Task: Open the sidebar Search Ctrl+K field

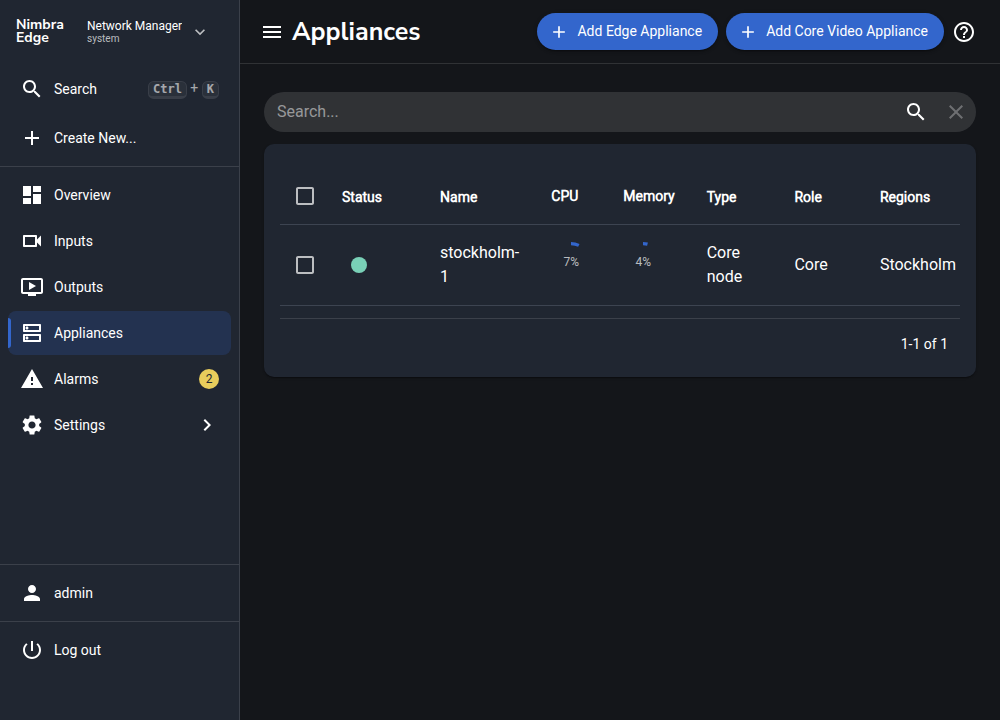Action: [119, 89]
